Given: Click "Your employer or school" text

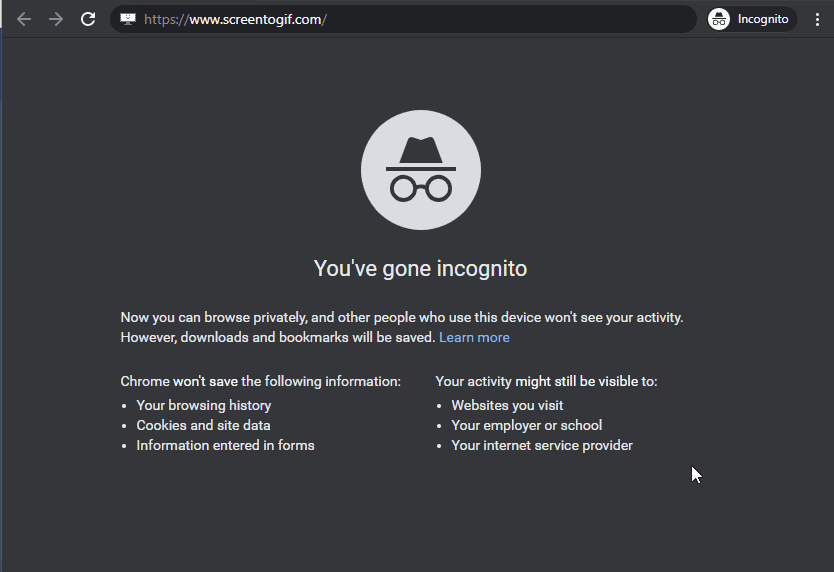Looking at the screenshot, I should tap(526, 425).
